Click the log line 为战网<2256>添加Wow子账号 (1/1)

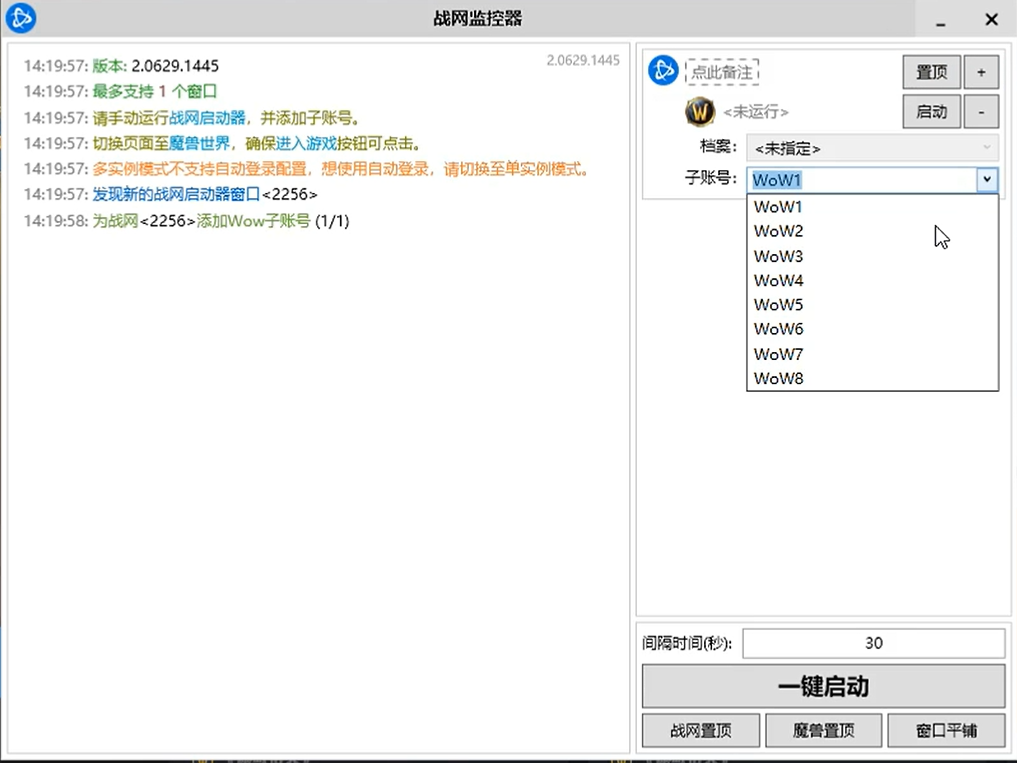(x=187, y=221)
